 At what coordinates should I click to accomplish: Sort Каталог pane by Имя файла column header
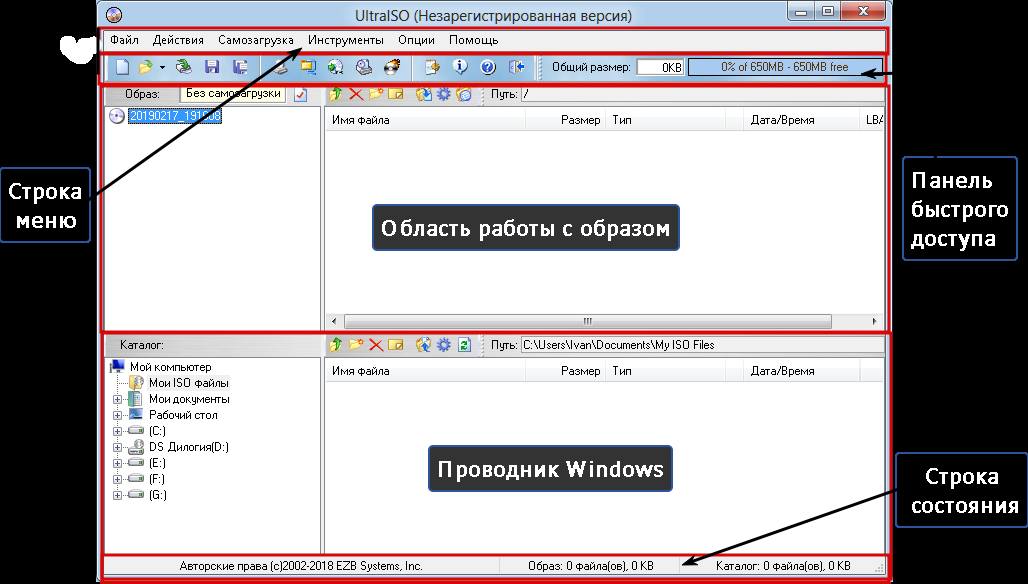(x=425, y=371)
